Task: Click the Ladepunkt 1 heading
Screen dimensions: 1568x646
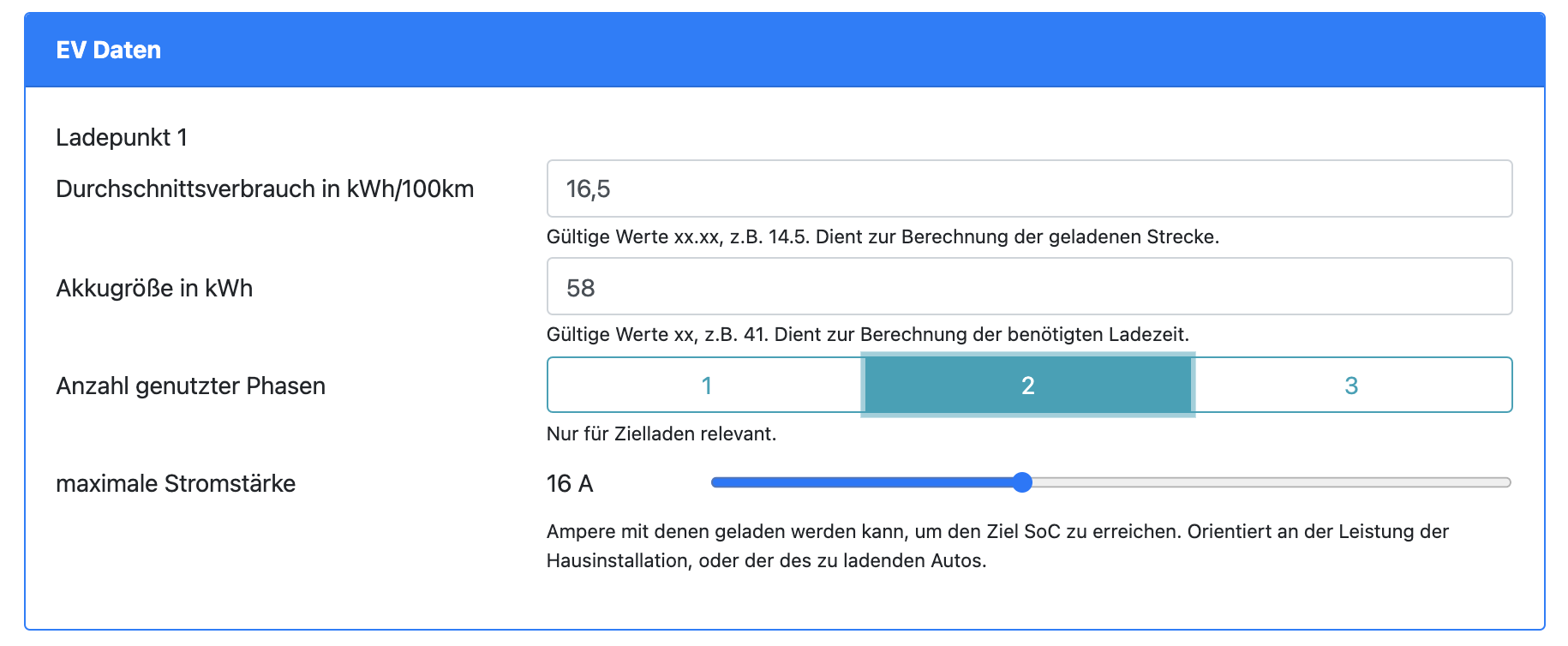Action: (121, 137)
